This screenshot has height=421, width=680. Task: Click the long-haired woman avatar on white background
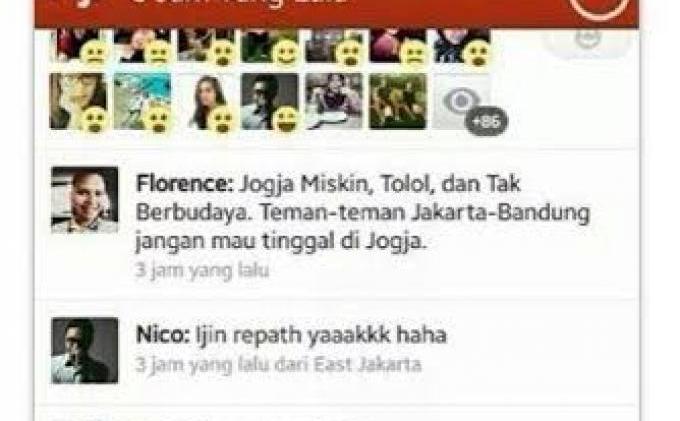point(206,101)
